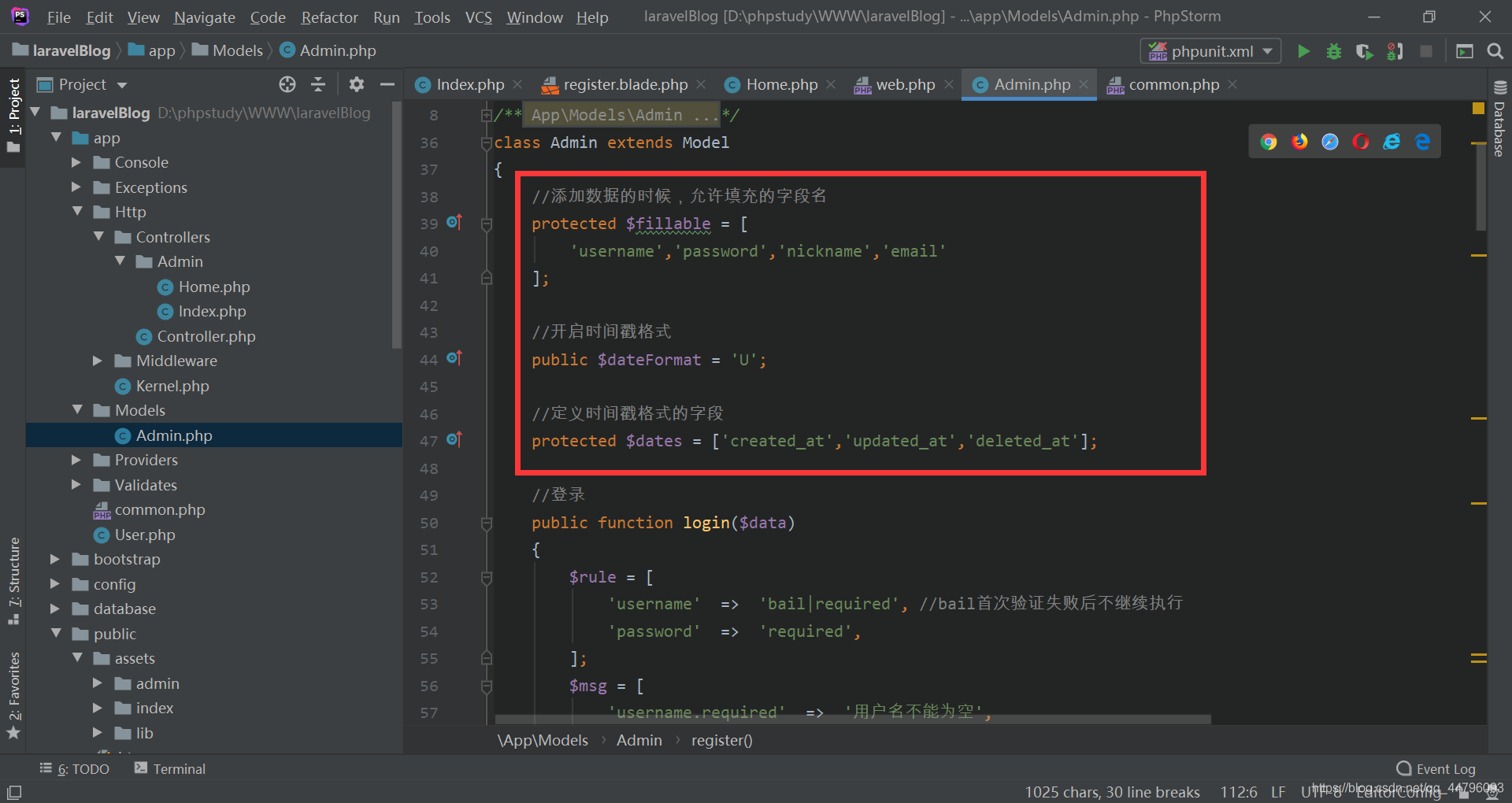Viewport: 1512px width, 803px height.
Task: Collapse the Controllers folder
Action: pyautogui.click(x=98, y=236)
